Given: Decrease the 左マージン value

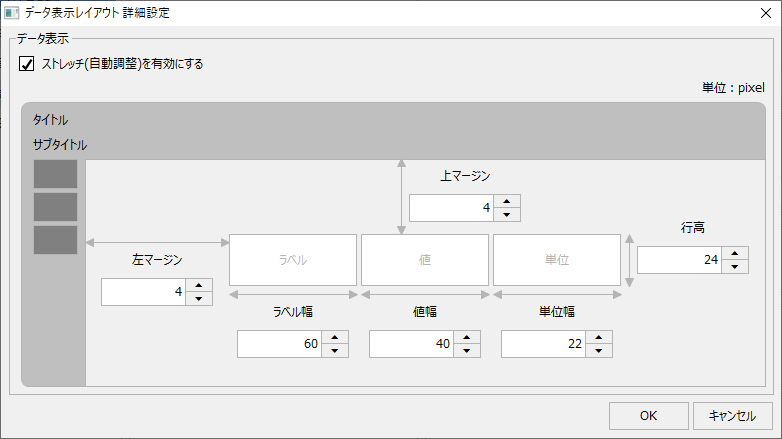Looking at the screenshot, I should [200, 298].
